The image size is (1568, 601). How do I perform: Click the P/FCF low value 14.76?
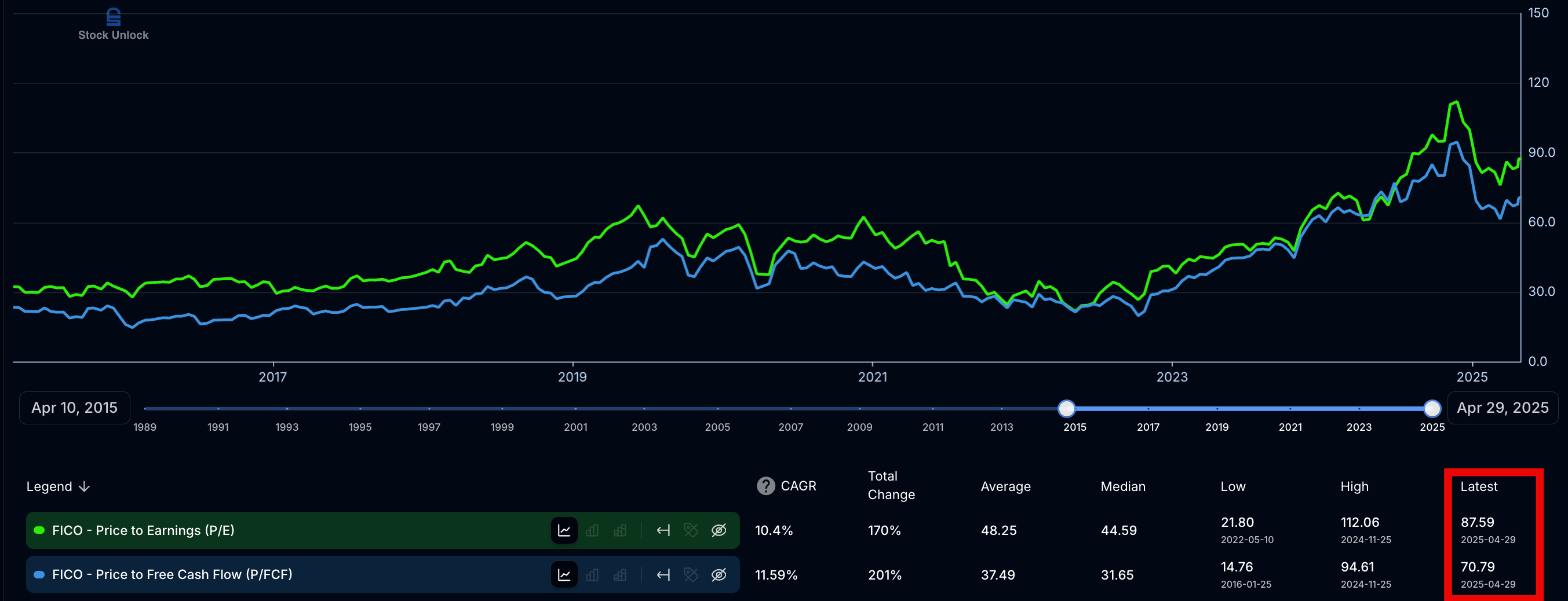[1237, 567]
